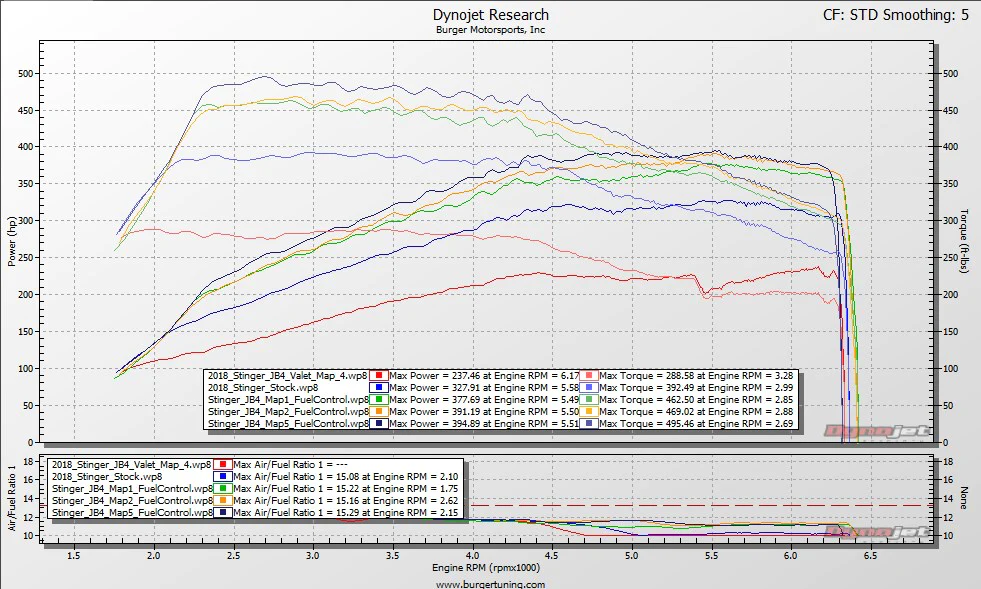Click green power swatch for Map1_FuelControl run
Viewport: 981px width, 589px height.
tap(379, 399)
